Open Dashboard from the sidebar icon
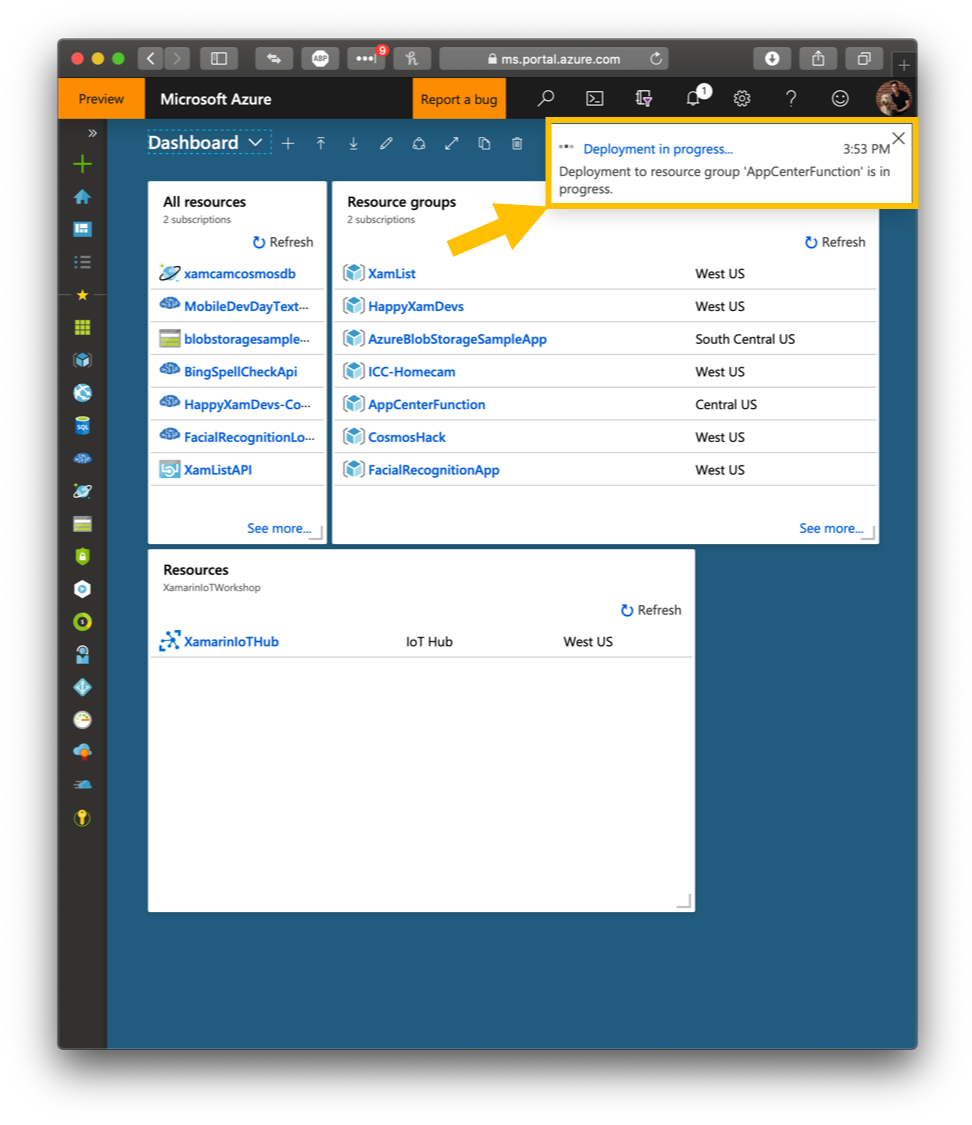 tap(82, 229)
